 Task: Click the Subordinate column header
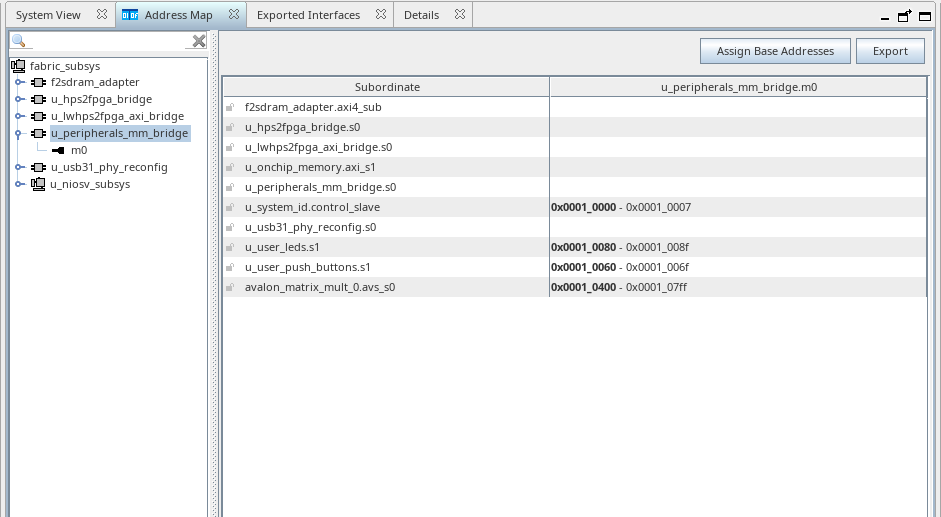point(387,87)
